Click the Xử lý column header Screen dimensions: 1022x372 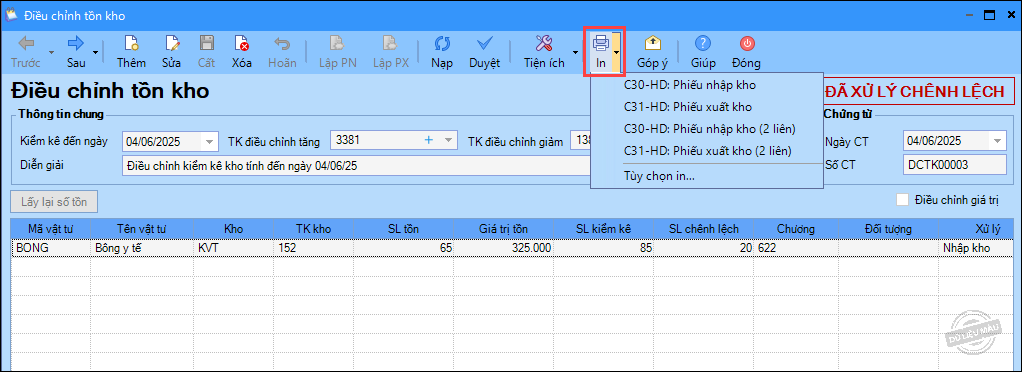976,229
